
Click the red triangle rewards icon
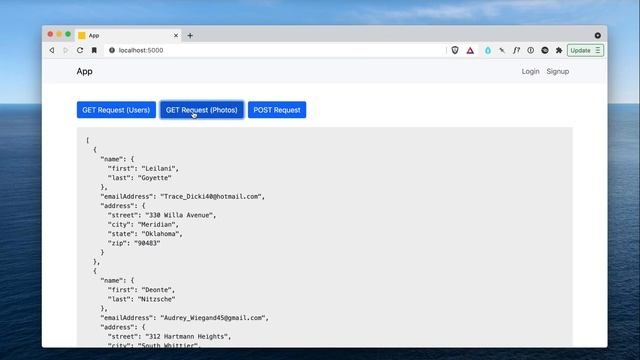point(470,51)
